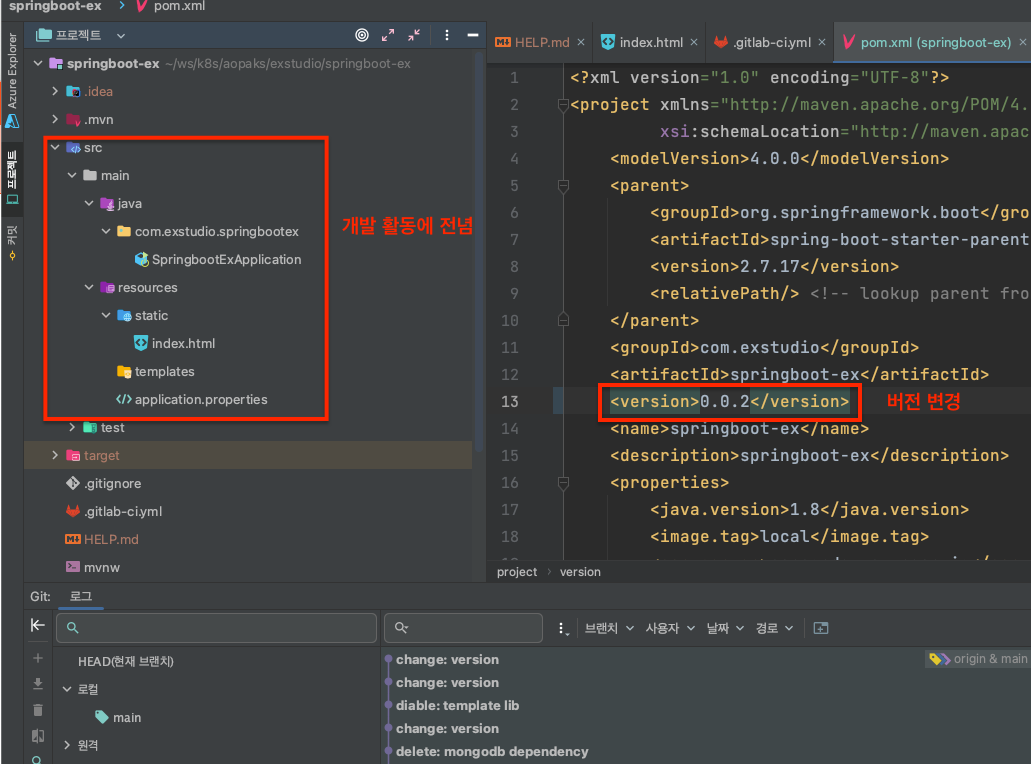This screenshot has height=764, width=1031.
Task: Close the index.html editor tab
Action: [x=694, y=42]
